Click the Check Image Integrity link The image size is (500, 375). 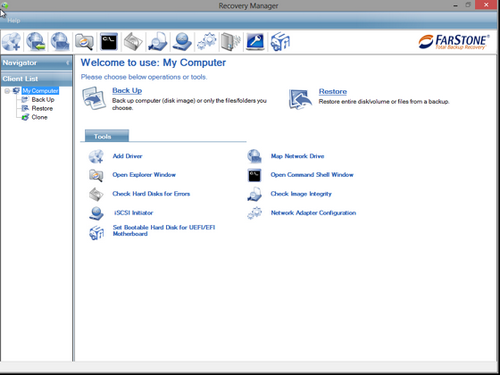tap(301, 194)
